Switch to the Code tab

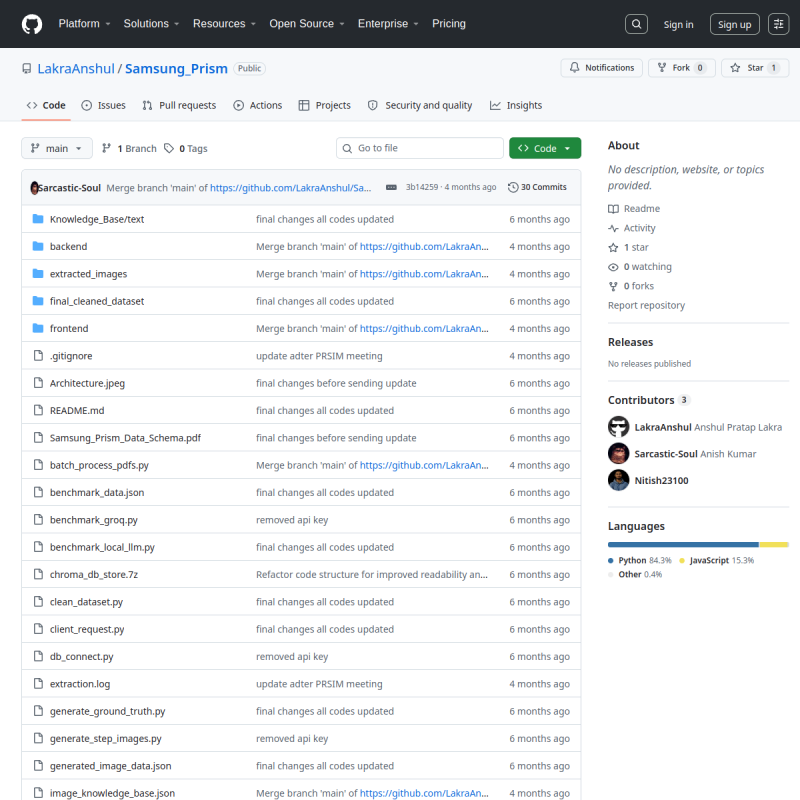(x=46, y=106)
